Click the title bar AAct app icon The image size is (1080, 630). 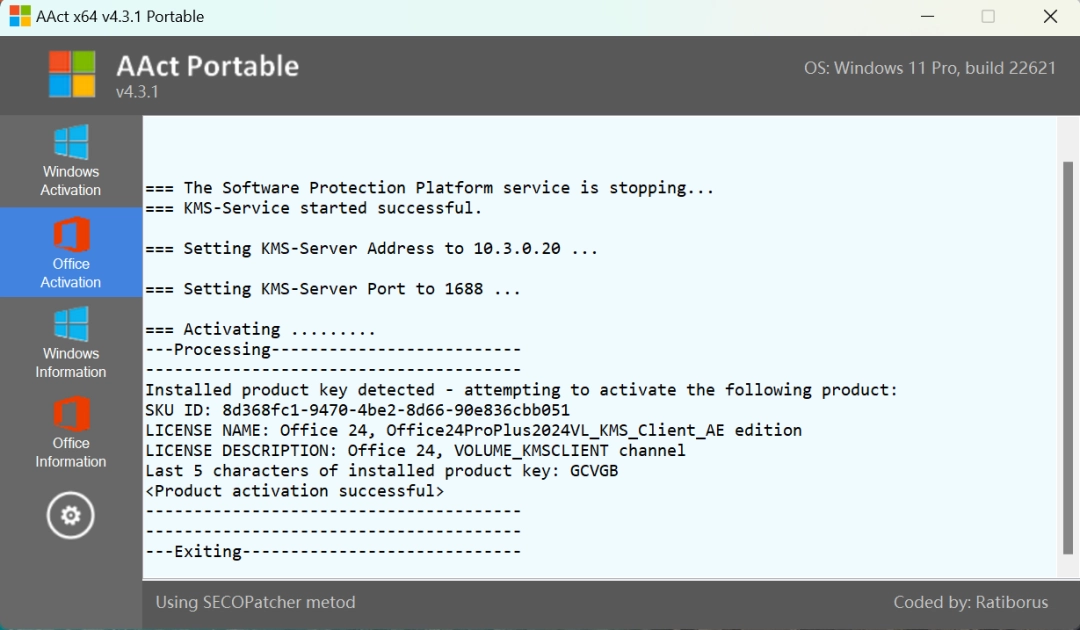point(20,16)
